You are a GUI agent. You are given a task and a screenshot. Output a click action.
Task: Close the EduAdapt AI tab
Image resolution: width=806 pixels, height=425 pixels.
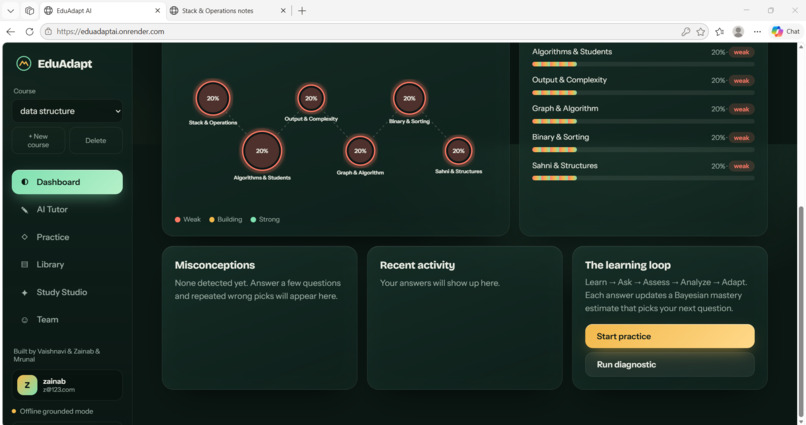click(157, 10)
